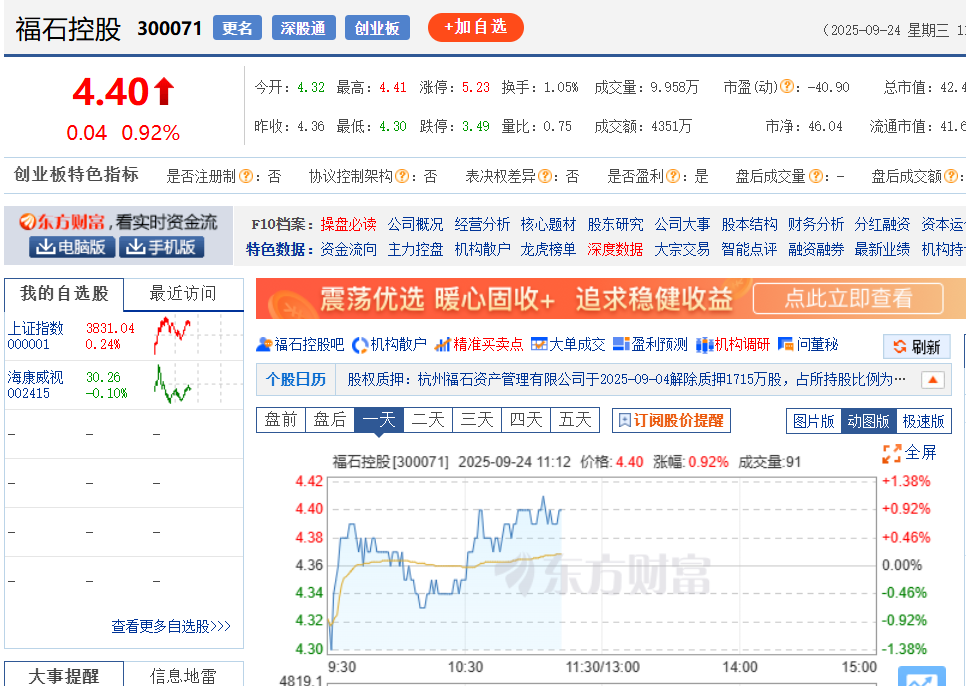This screenshot has height=686, width=966.
Task: Click the 盘后成交量 help question icon
Action: click(x=815, y=176)
